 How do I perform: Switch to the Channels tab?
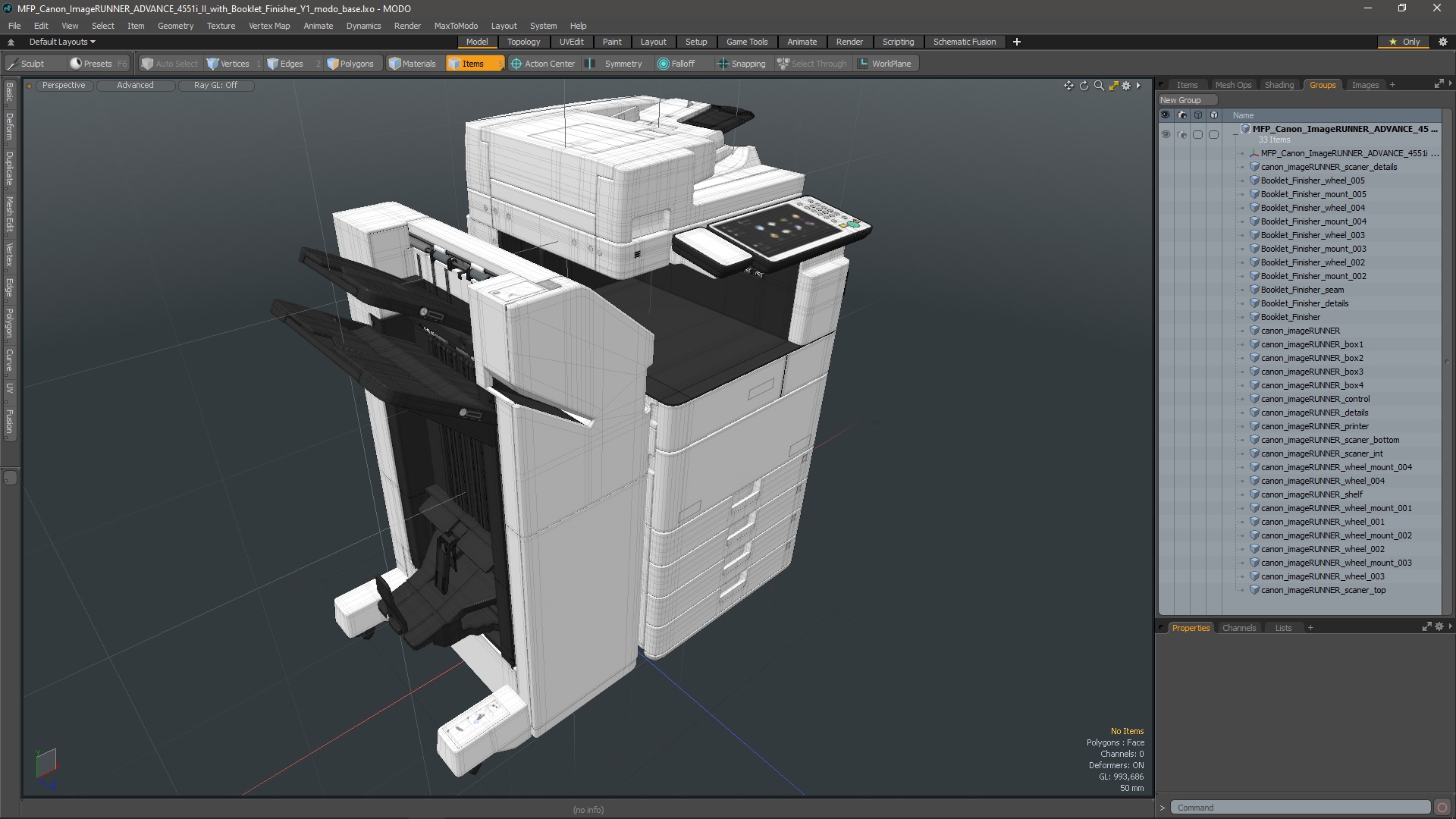coord(1238,628)
